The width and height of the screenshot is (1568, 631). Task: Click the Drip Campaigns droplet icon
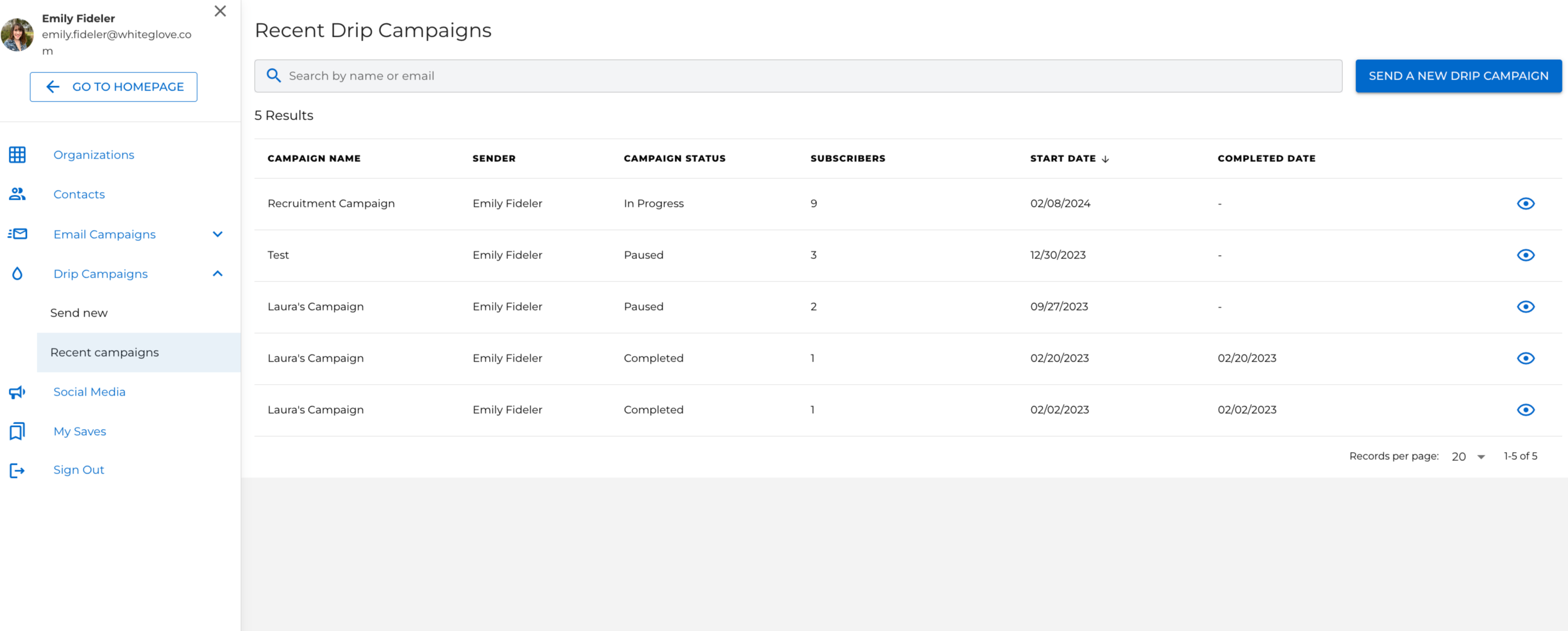[x=17, y=274]
